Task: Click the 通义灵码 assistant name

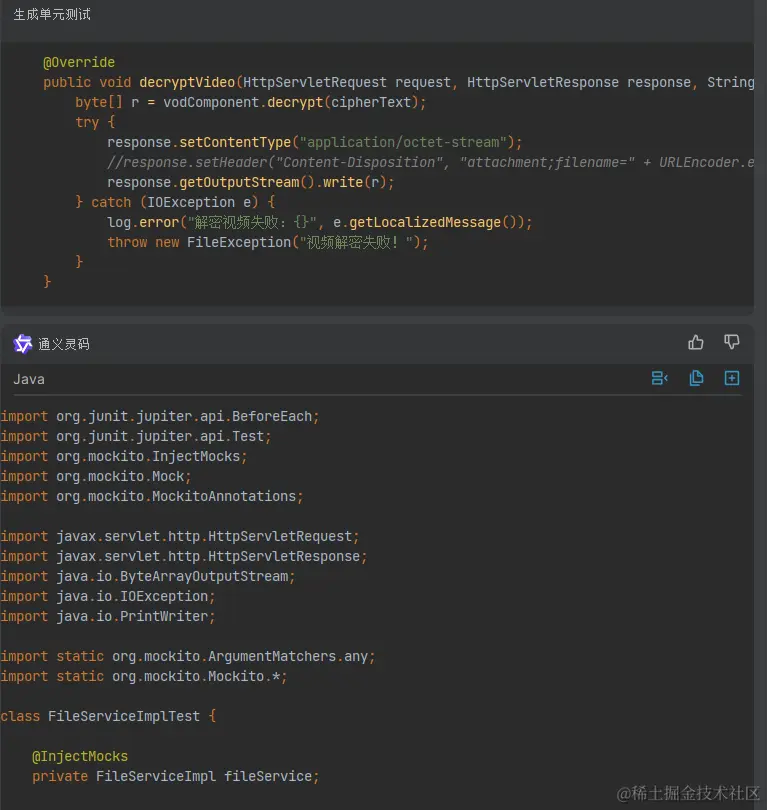Action: 64,344
